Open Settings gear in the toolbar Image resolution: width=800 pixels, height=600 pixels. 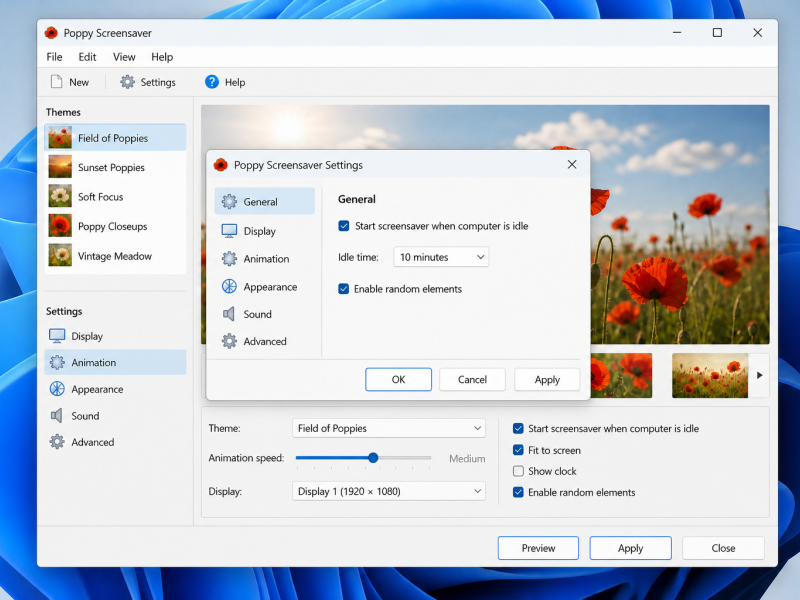click(x=127, y=82)
